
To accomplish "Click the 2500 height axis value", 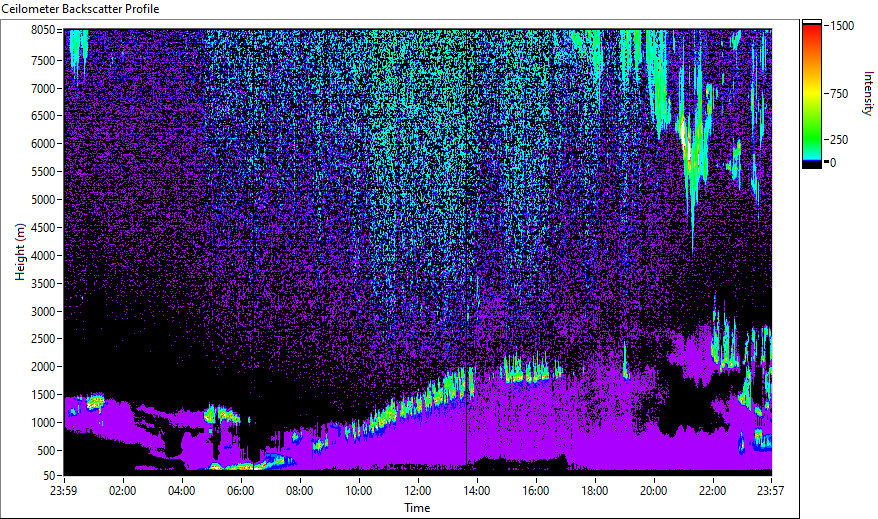I will tap(43, 339).
